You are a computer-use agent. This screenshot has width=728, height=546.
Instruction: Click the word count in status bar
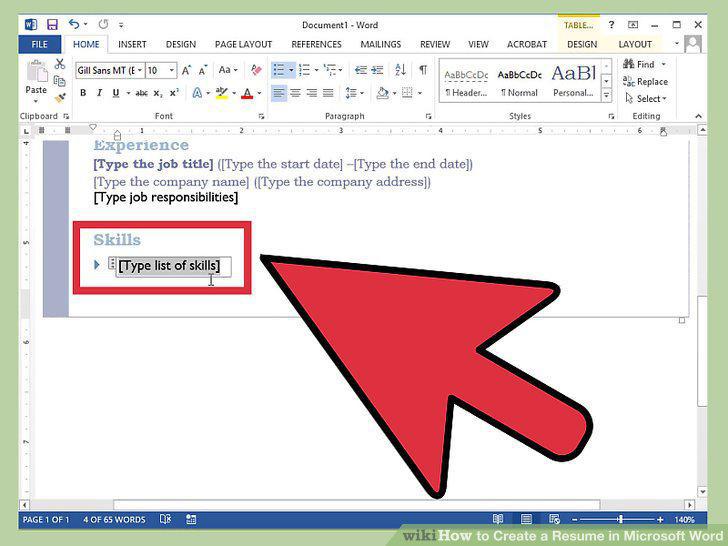[x=114, y=520]
